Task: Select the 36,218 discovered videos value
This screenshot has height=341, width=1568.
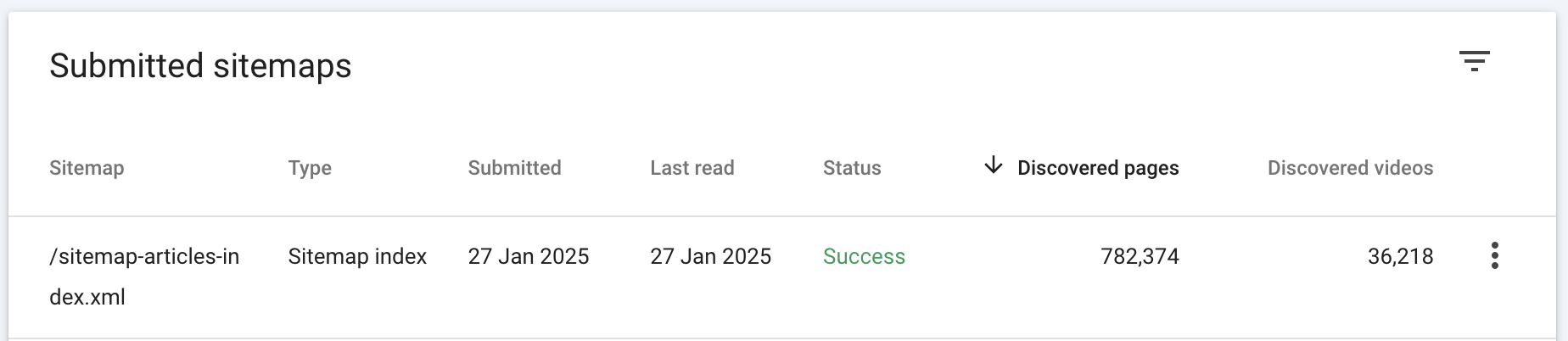Action: pos(1400,256)
